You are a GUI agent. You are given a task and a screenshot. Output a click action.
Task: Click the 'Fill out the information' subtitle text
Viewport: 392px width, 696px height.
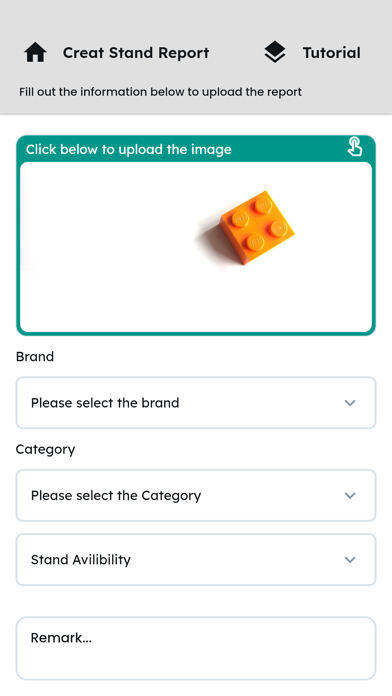click(x=160, y=92)
